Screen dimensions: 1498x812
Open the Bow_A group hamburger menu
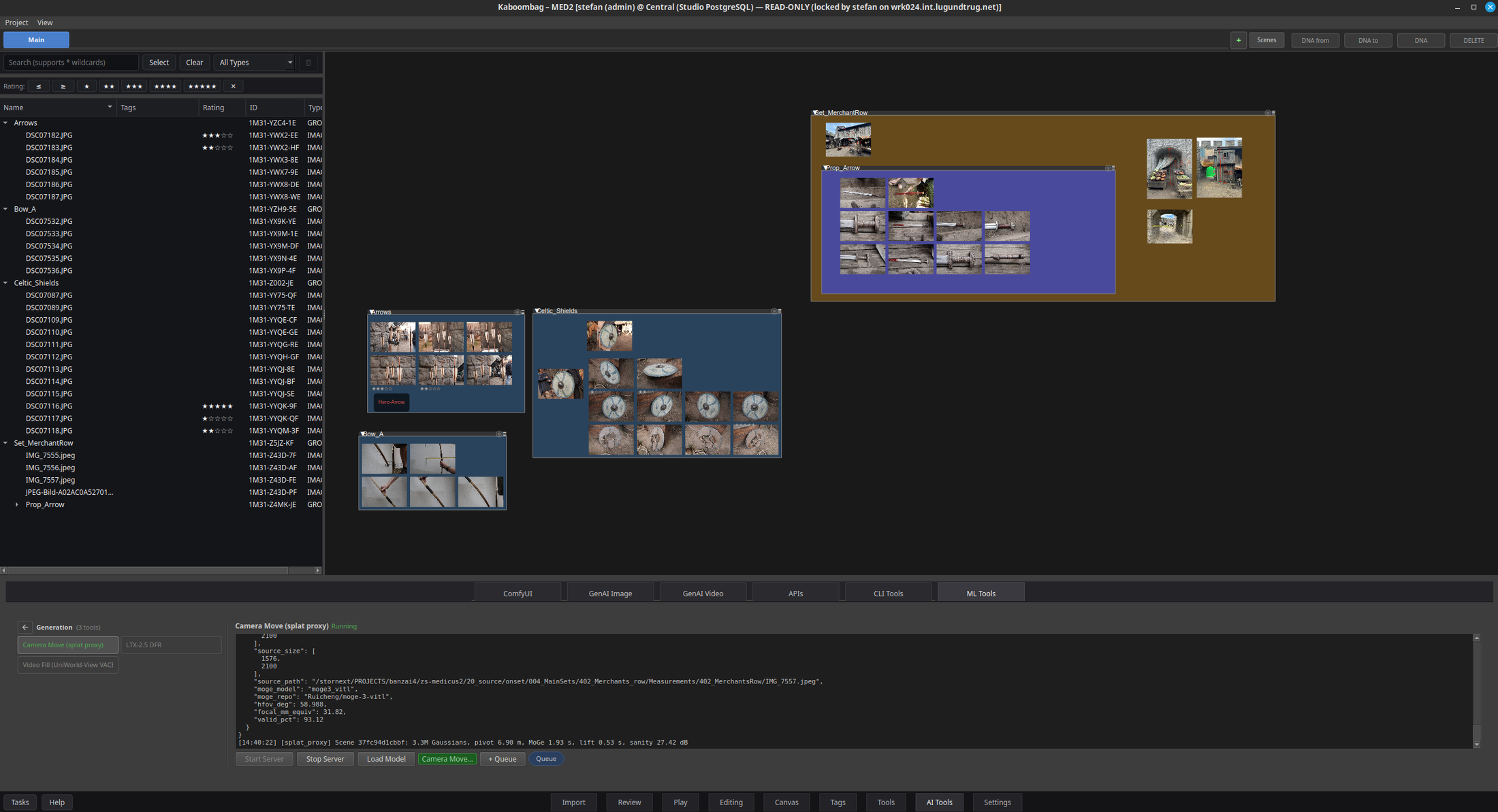point(505,434)
